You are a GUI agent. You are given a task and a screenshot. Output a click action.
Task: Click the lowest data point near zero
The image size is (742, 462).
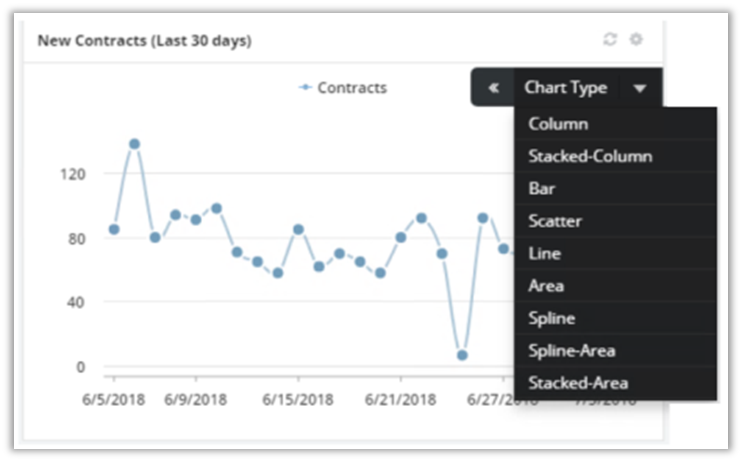coord(462,355)
